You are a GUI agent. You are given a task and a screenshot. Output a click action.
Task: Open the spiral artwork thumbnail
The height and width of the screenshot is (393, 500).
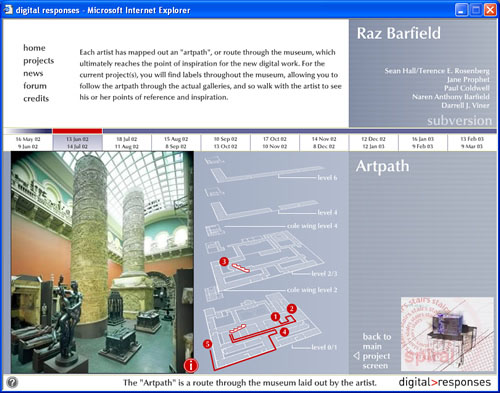pyautogui.click(x=447, y=334)
